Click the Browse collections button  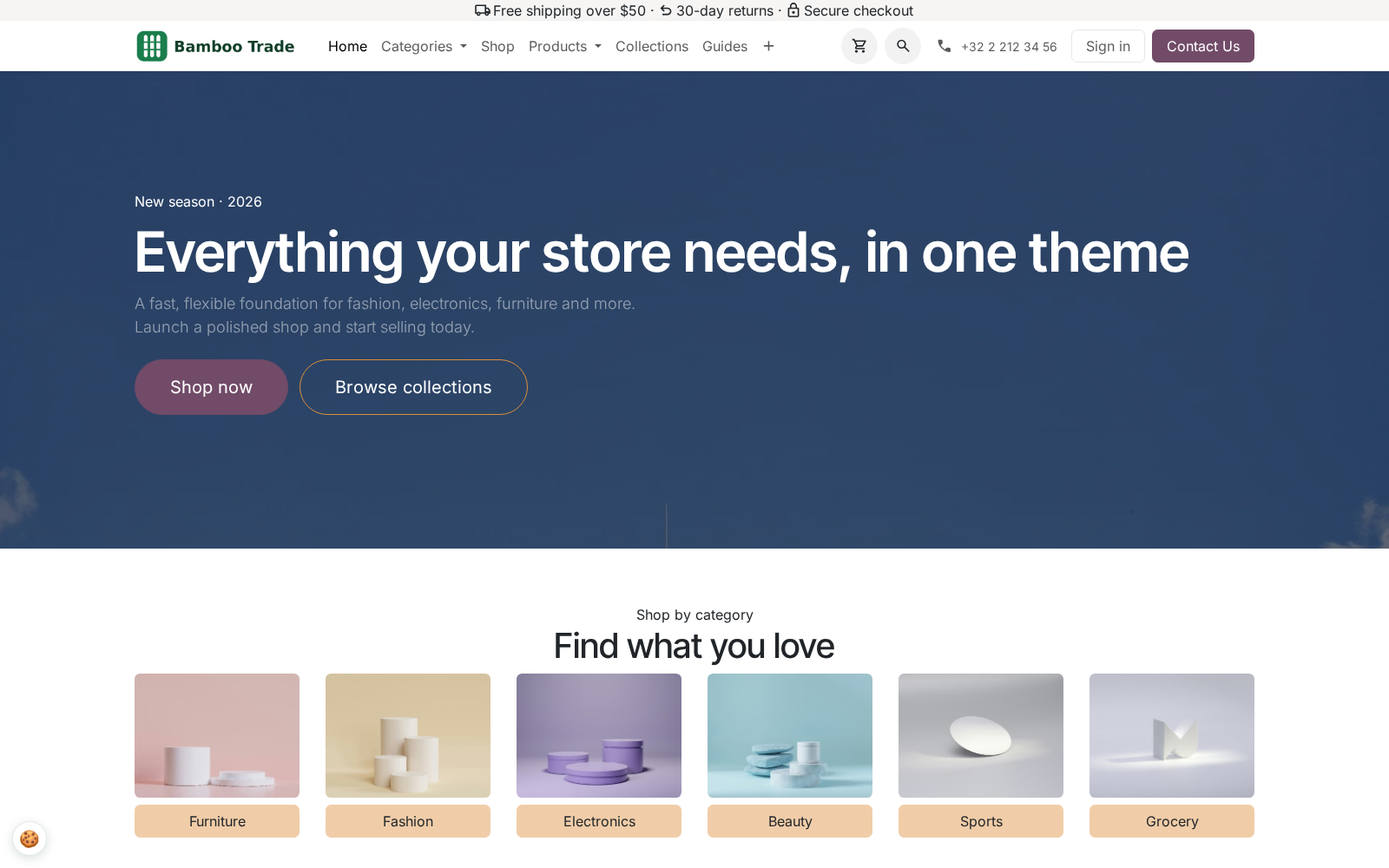coord(413,387)
